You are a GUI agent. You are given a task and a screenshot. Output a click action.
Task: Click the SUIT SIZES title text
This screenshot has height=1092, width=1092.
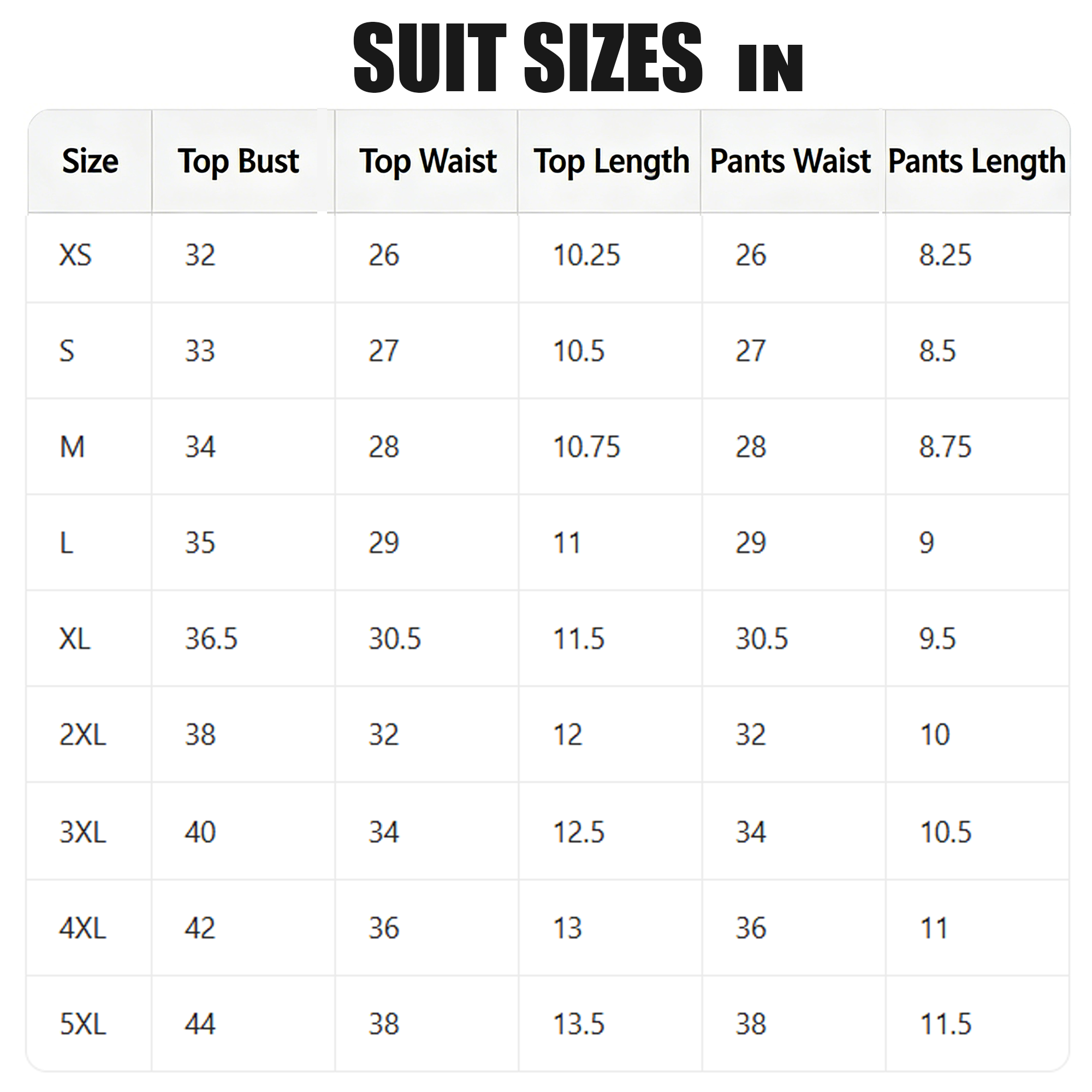point(527,58)
